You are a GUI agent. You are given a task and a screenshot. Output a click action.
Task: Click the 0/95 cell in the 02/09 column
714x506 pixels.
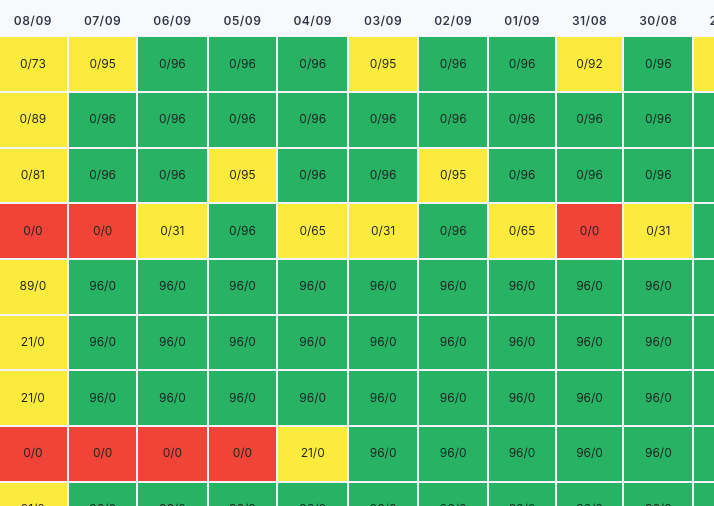453,175
